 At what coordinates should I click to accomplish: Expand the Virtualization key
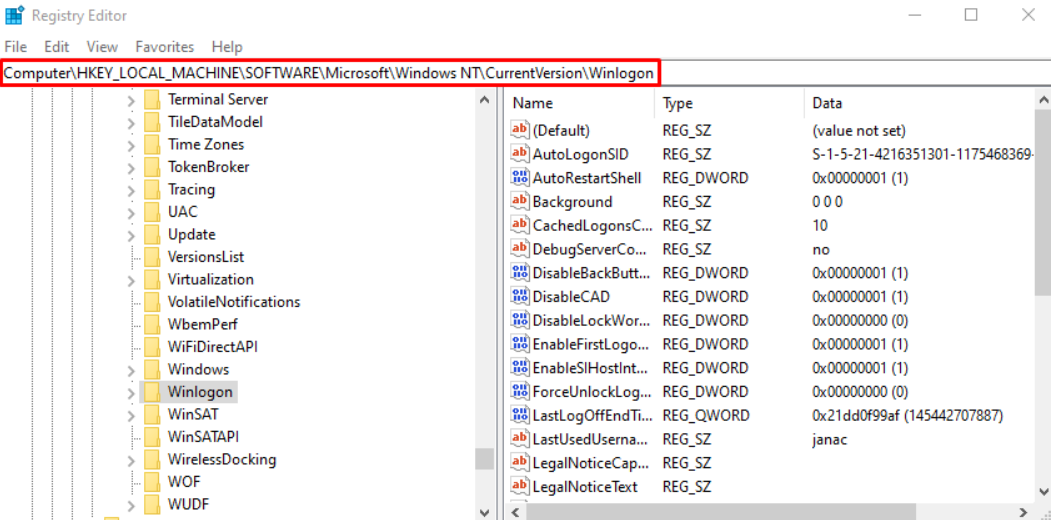click(x=131, y=279)
